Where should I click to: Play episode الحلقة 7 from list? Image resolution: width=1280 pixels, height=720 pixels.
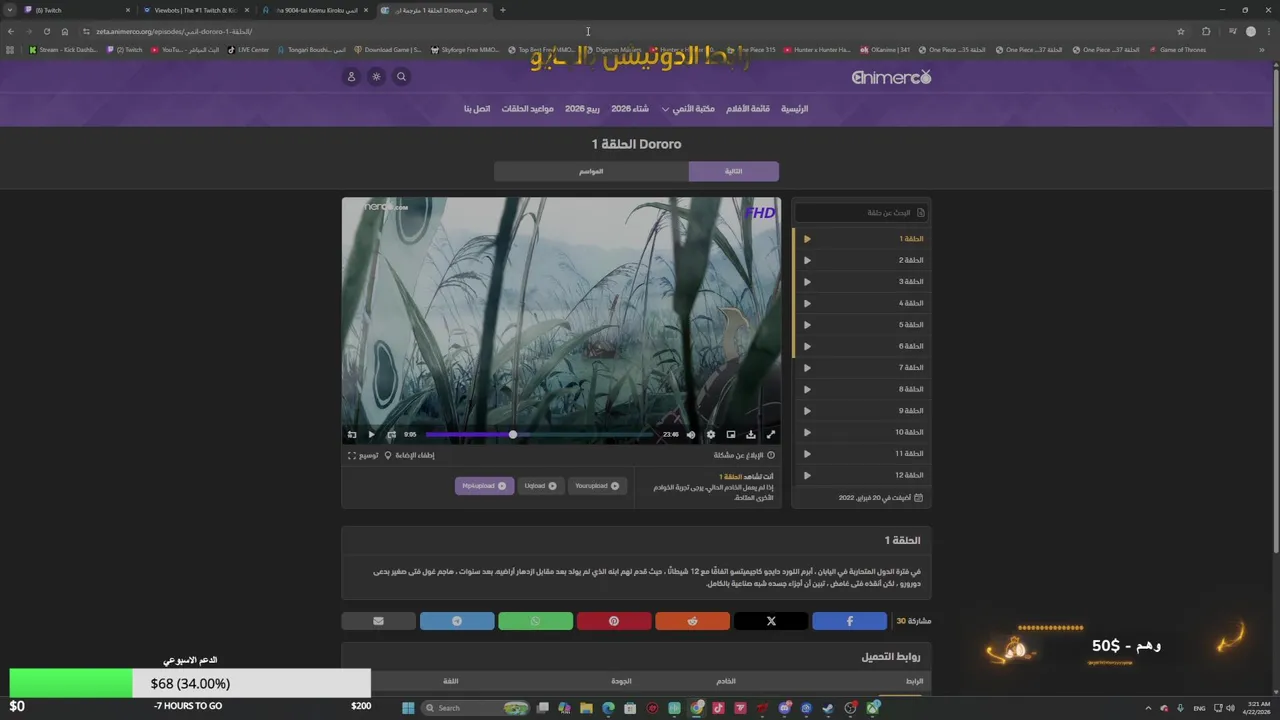862,368
